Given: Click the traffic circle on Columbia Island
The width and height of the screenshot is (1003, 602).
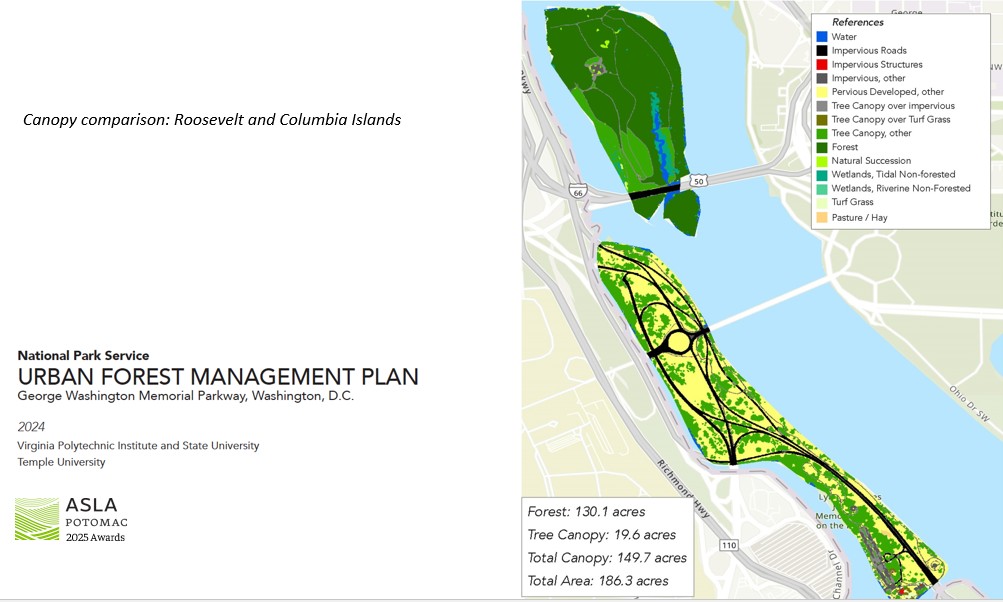Looking at the screenshot, I should click(x=678, y=343).
